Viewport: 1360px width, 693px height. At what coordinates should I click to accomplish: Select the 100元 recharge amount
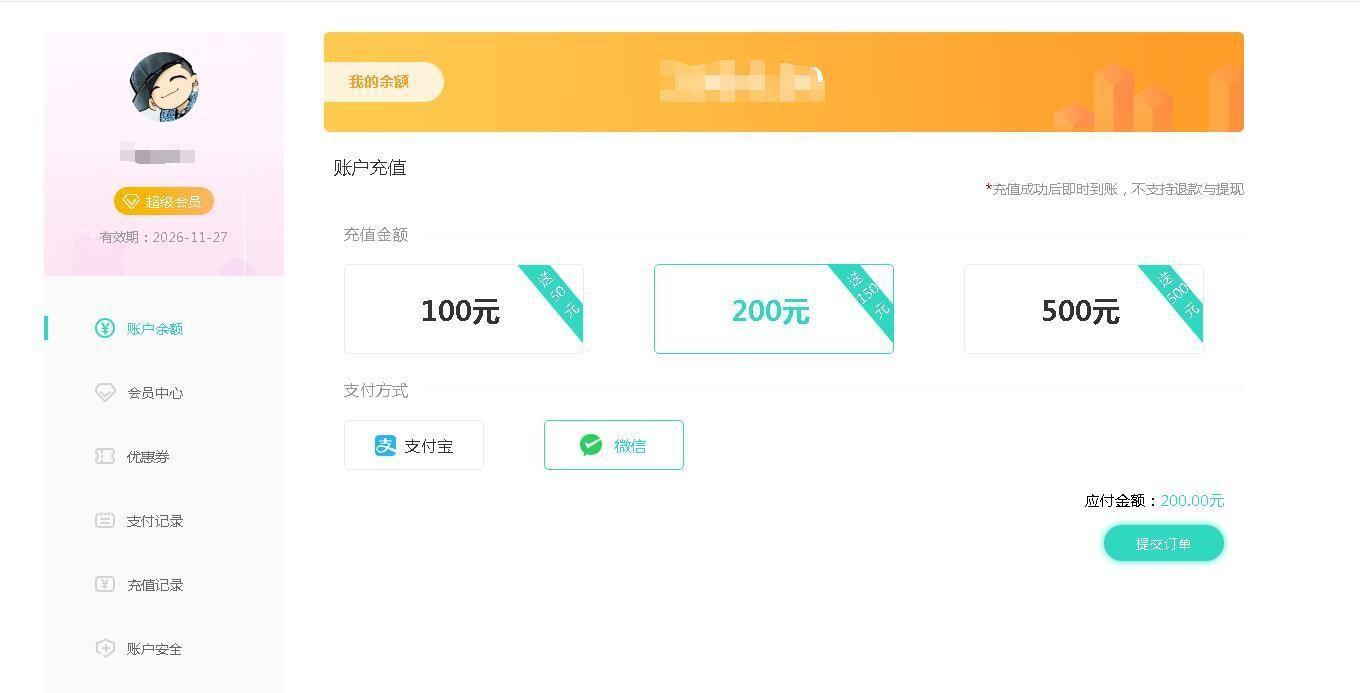click(x=464, y=309)
